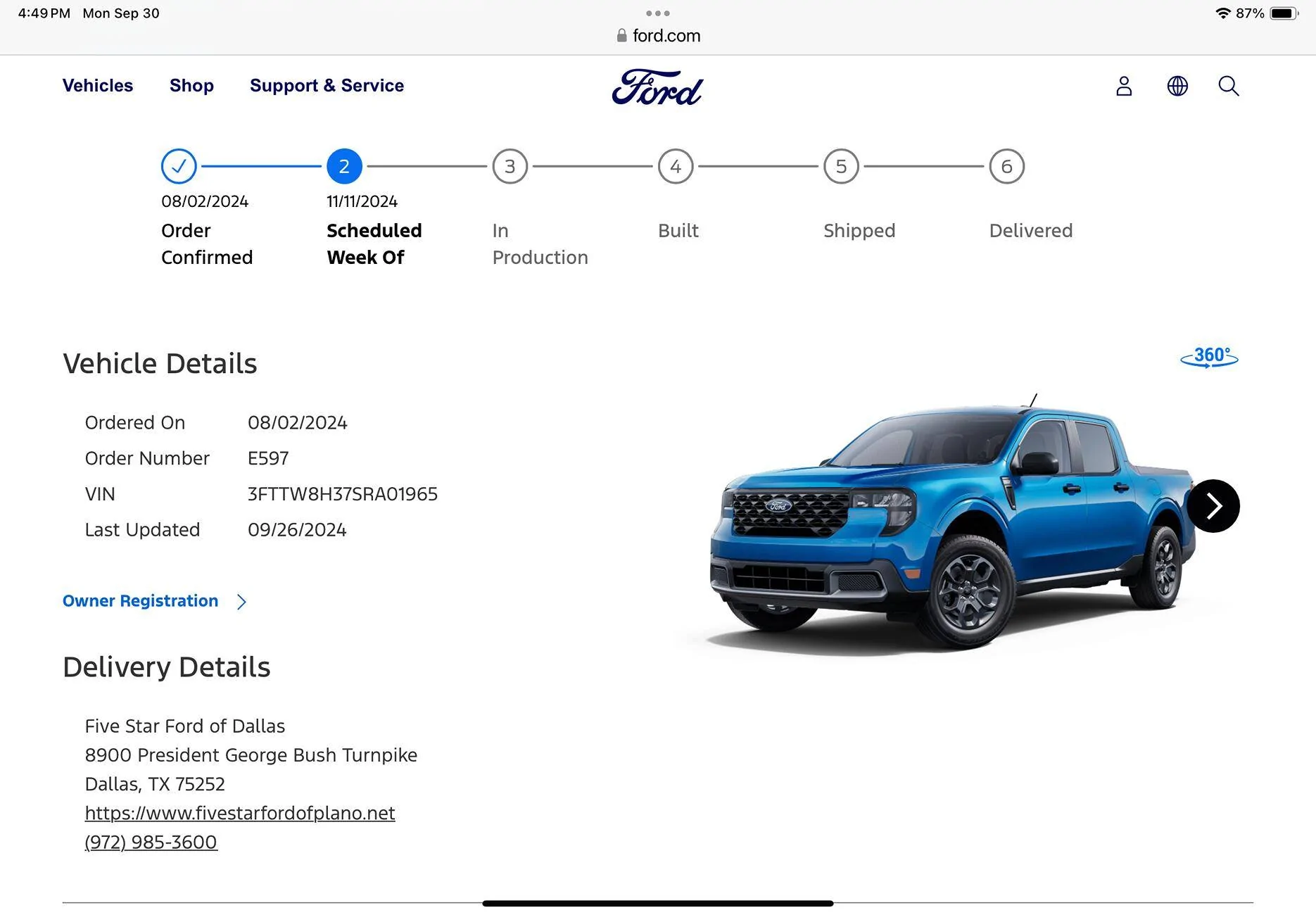Click the Order Number field label

coord(147,458)
